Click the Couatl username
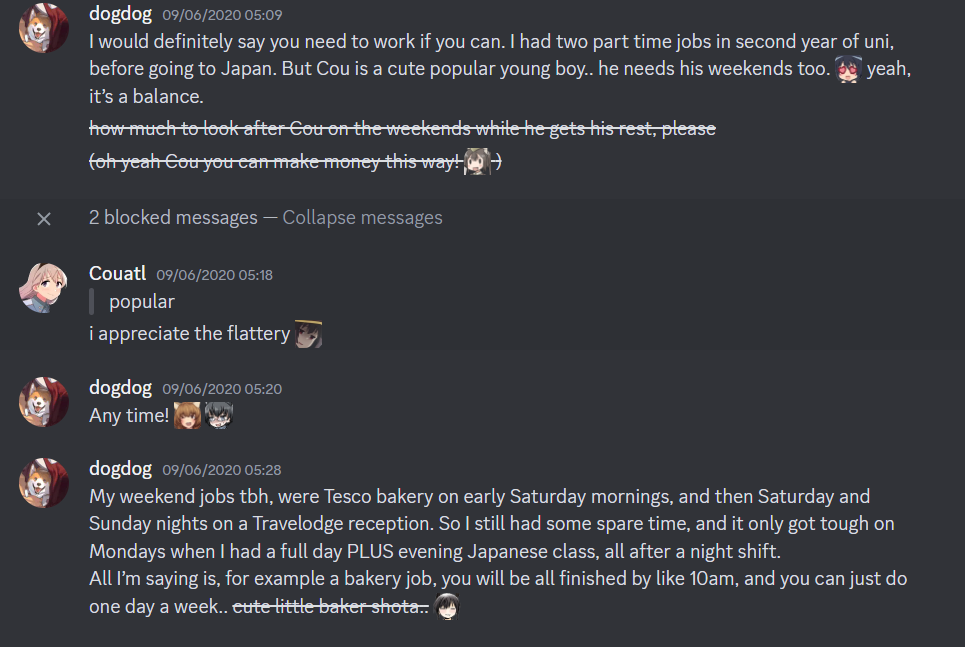The width and height of the screenshot is (965, 647). (119, 274)
